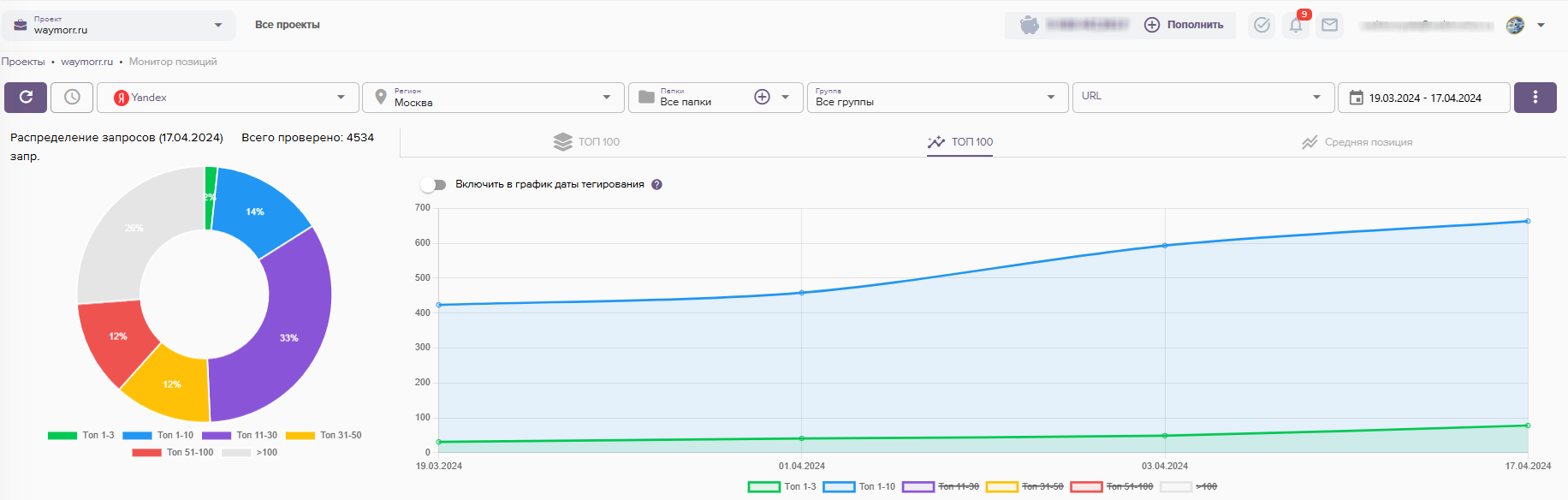The image size is (1568, 500).
Task: Open the messages envelope icon
Action: pos(1329,26)
